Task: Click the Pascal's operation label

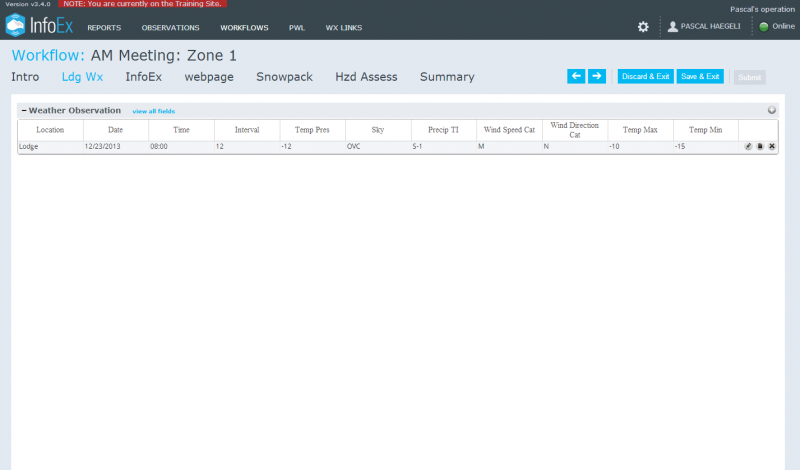Action: (x=762, y=9)
